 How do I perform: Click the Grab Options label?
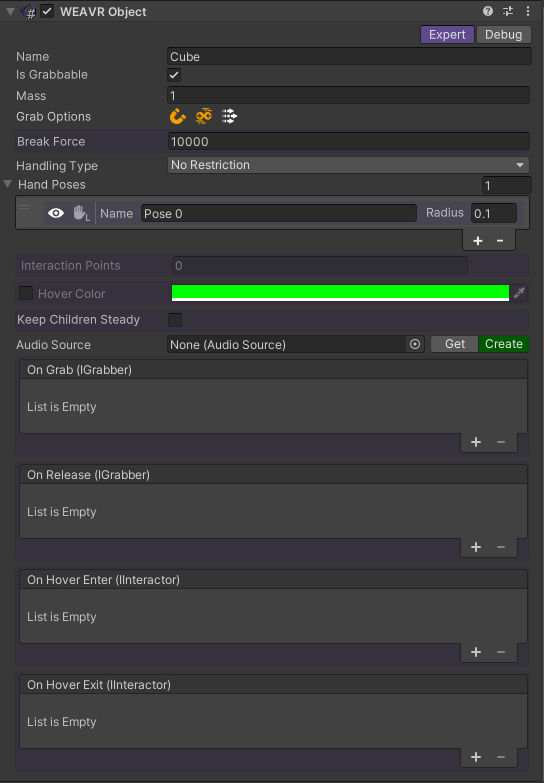pos(53,116)
